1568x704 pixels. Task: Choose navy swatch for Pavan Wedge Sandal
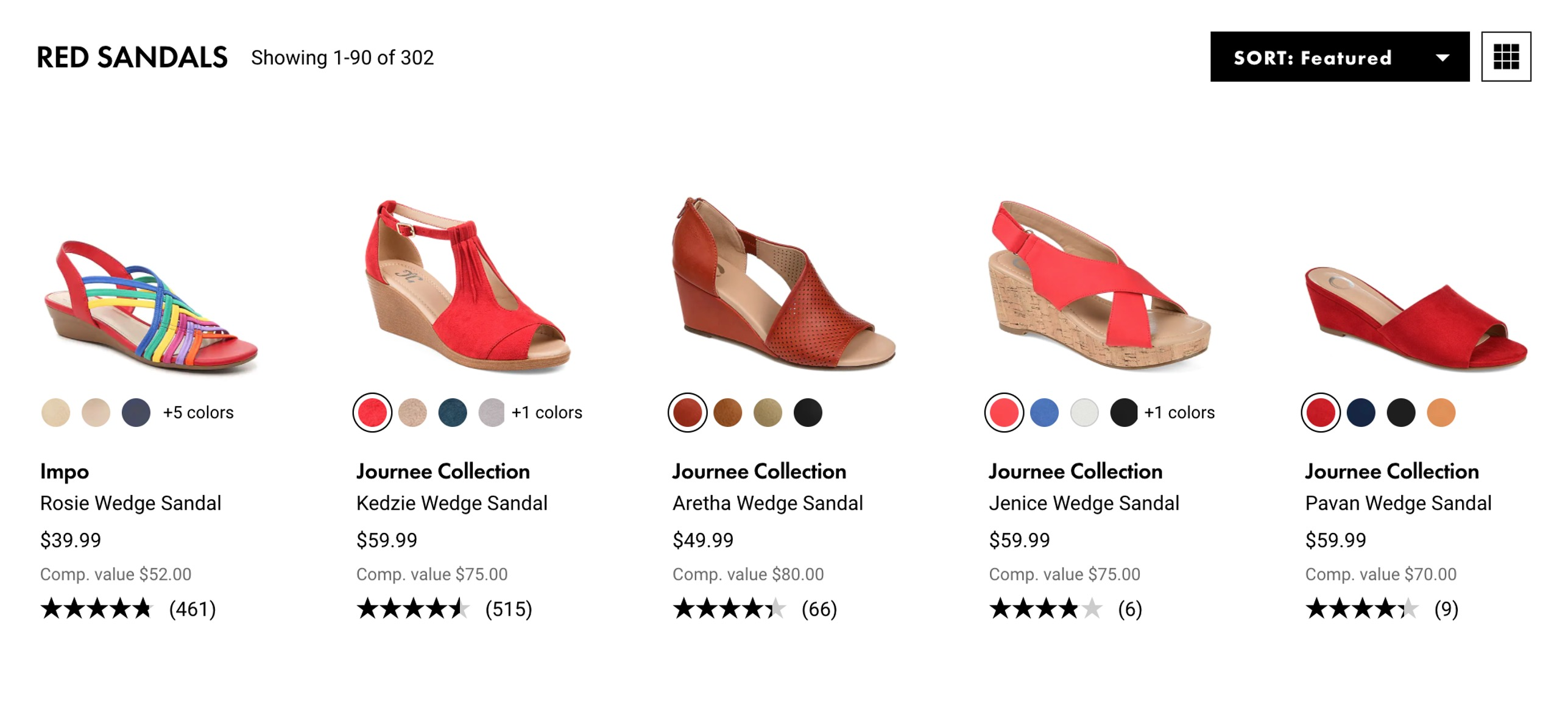(x=1360, y=413)
